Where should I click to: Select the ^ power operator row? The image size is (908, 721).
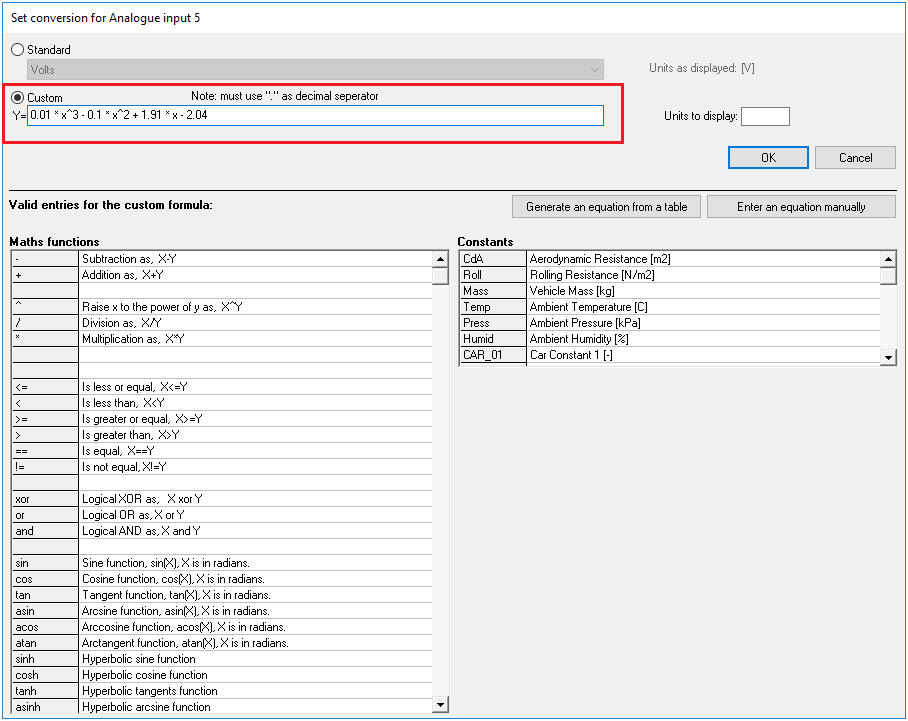tap(220, 307)
